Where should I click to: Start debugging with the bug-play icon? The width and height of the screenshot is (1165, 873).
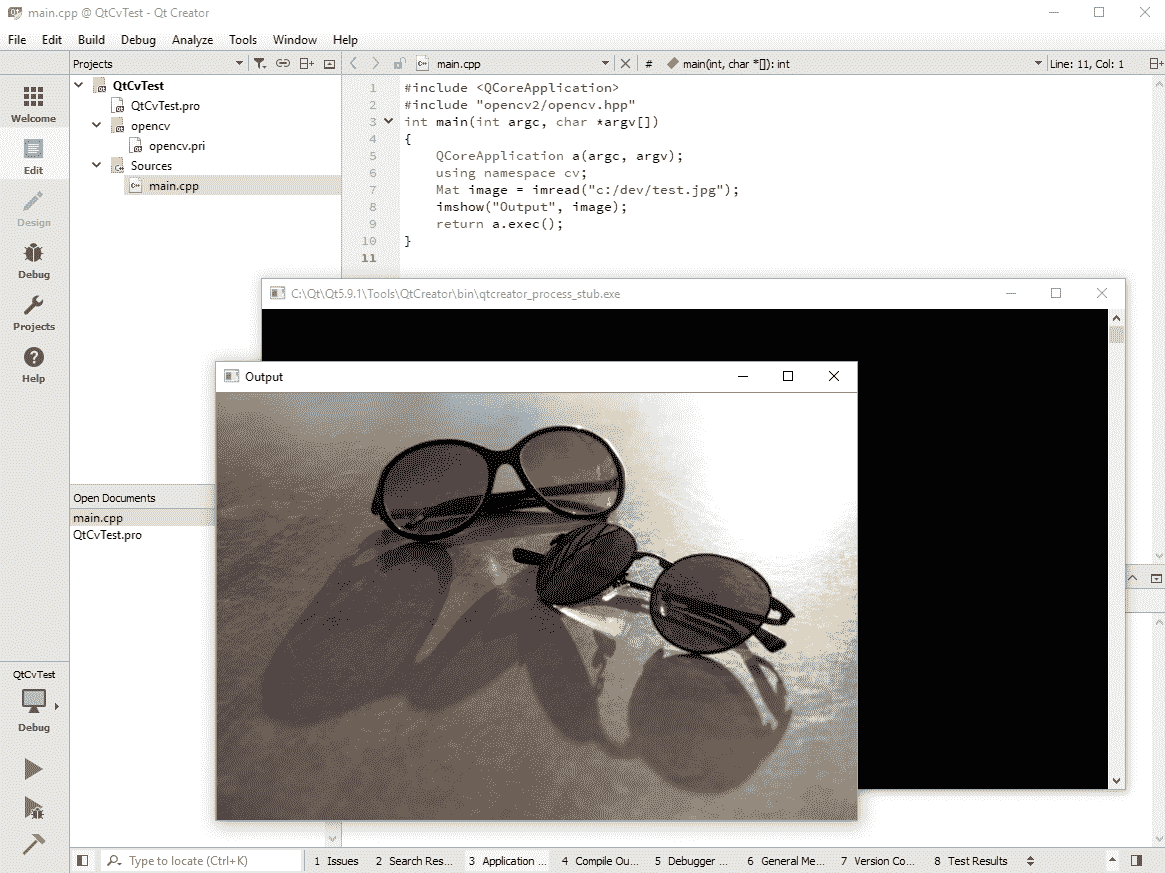point(33,807)
